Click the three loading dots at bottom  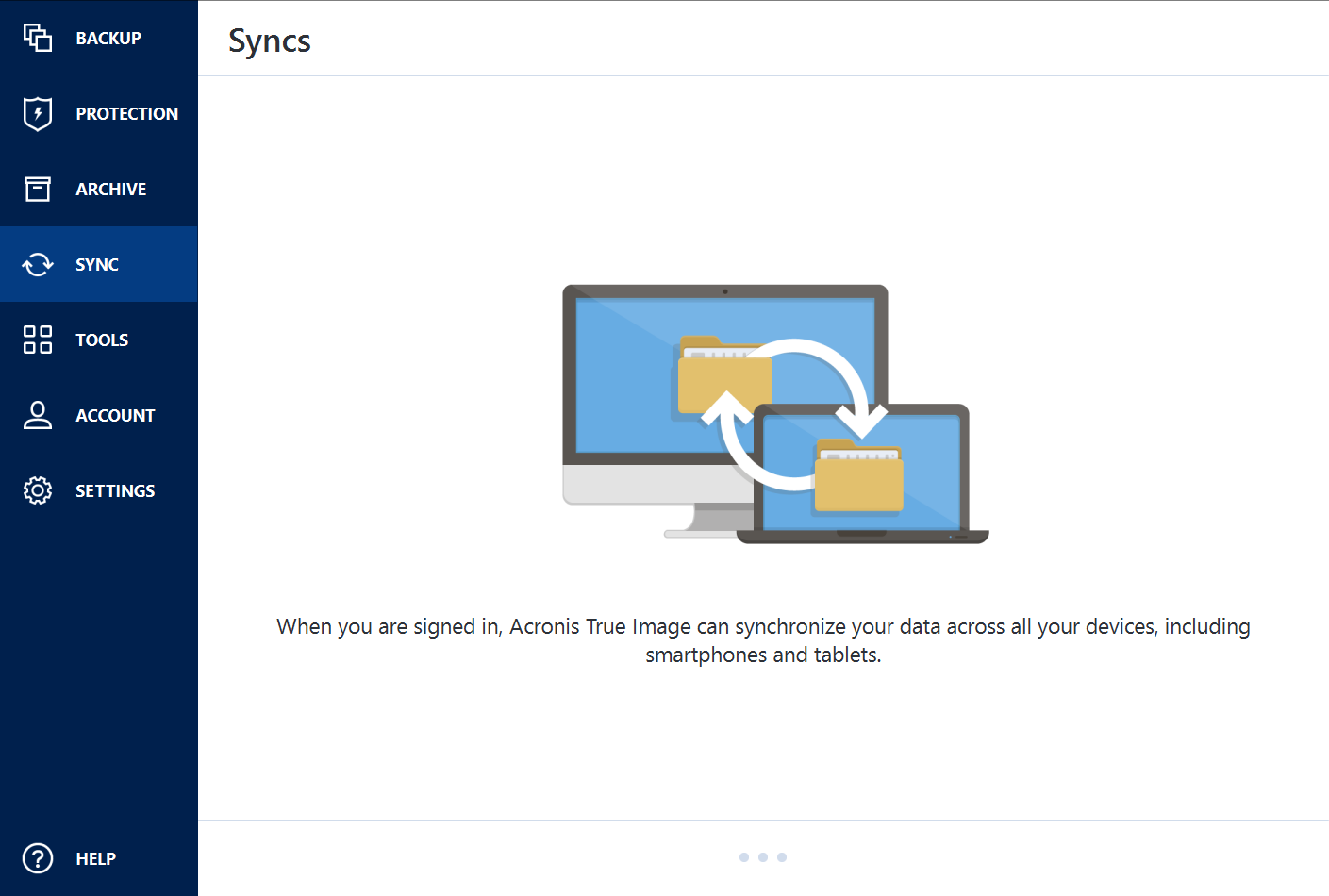[x=763, y=857]
